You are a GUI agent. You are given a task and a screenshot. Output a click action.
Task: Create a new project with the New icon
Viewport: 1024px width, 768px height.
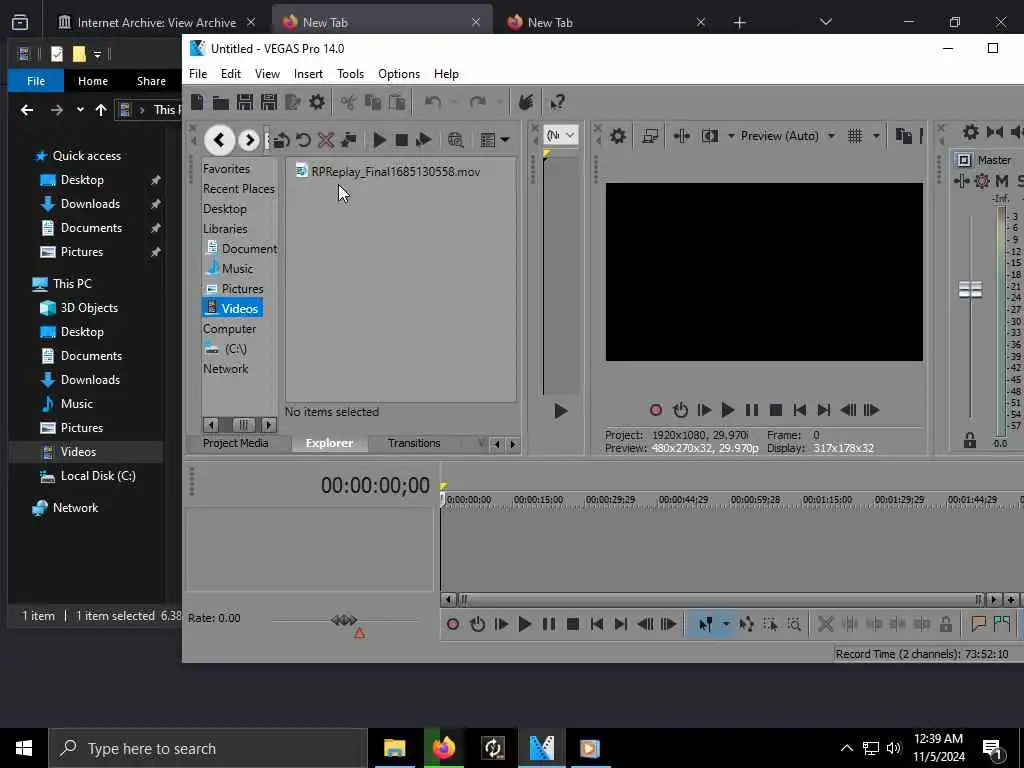click(x=197, y=102)
